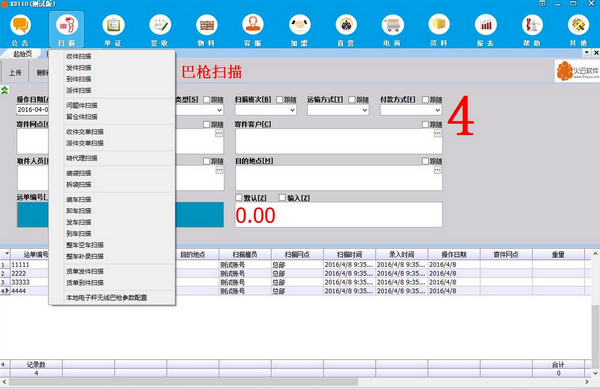This screenshot has width=600, height=389.
Task: Choose 派件扫描 from the scan menu
Action: (x=78, y=90)
